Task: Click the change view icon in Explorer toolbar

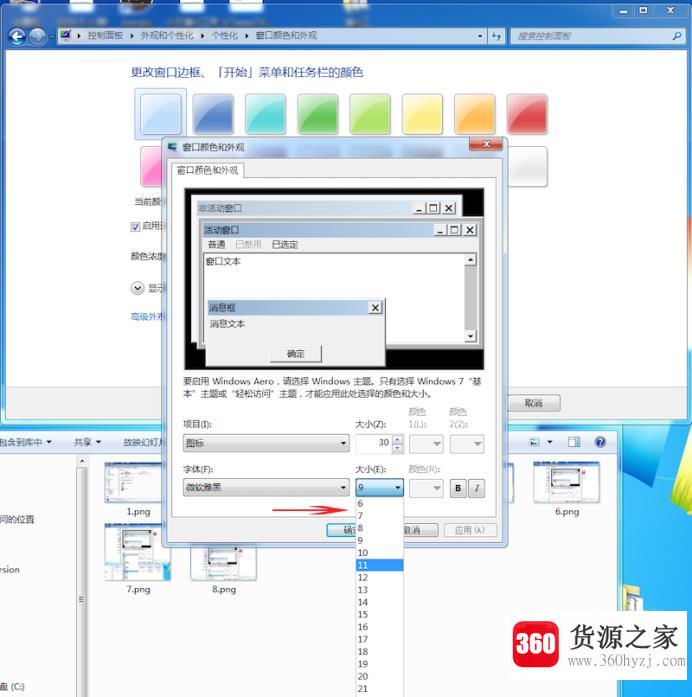Action: pos(535,442)
